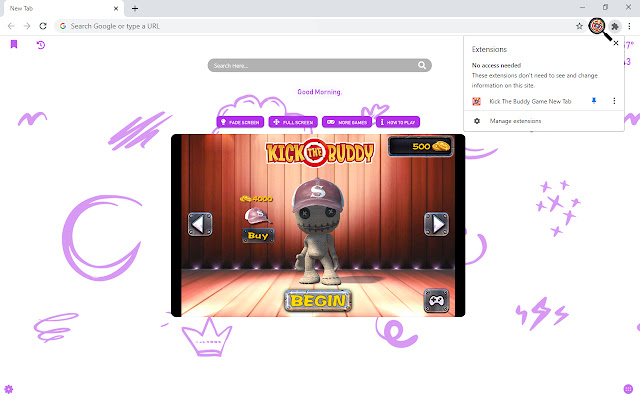Viewport: 640px width, 400px height.
Task: Close the New Tab tab
Action: (x=116, y=8)
